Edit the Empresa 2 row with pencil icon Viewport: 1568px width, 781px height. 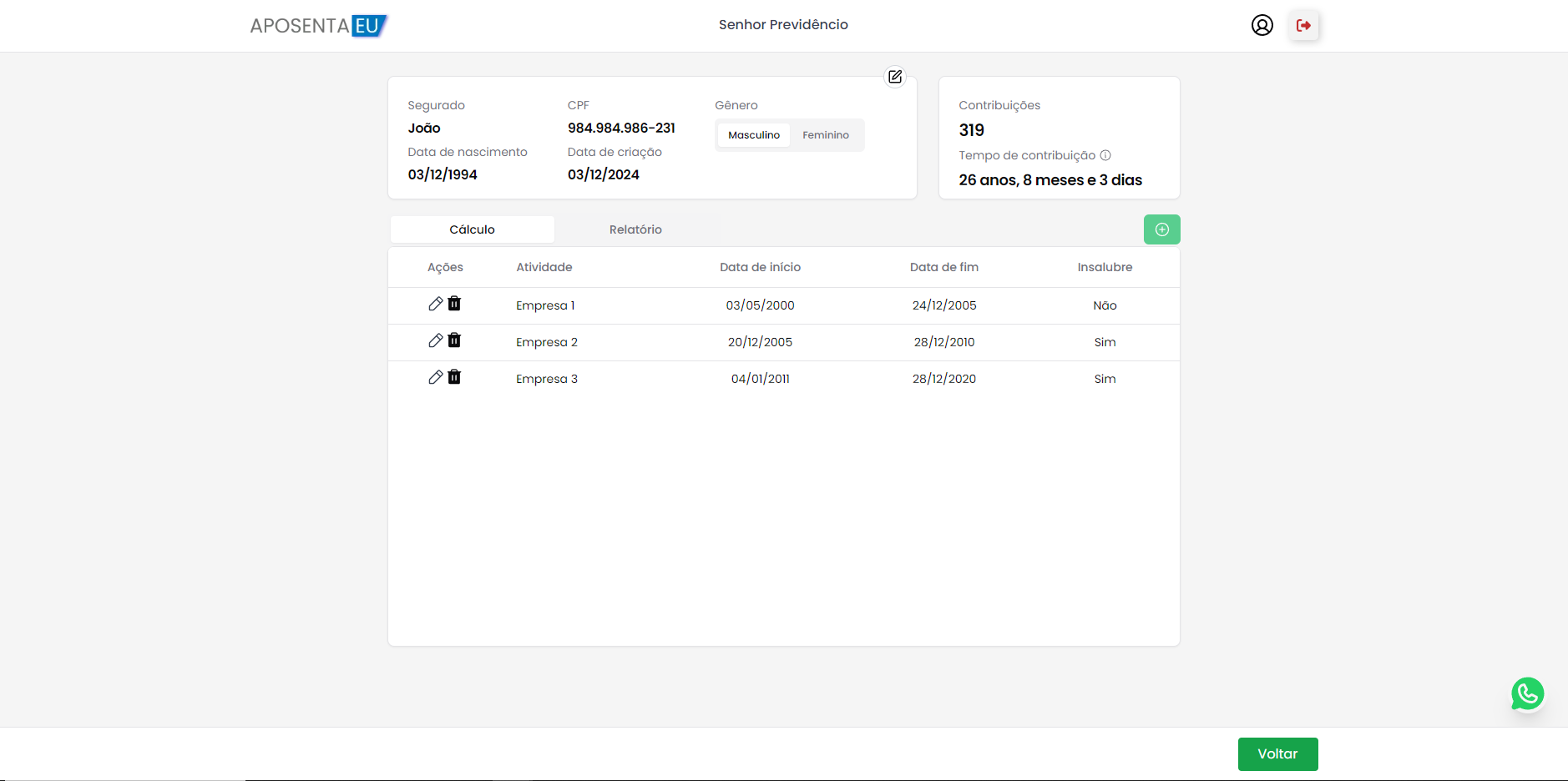pyautogui.click(x=435, y=340)
